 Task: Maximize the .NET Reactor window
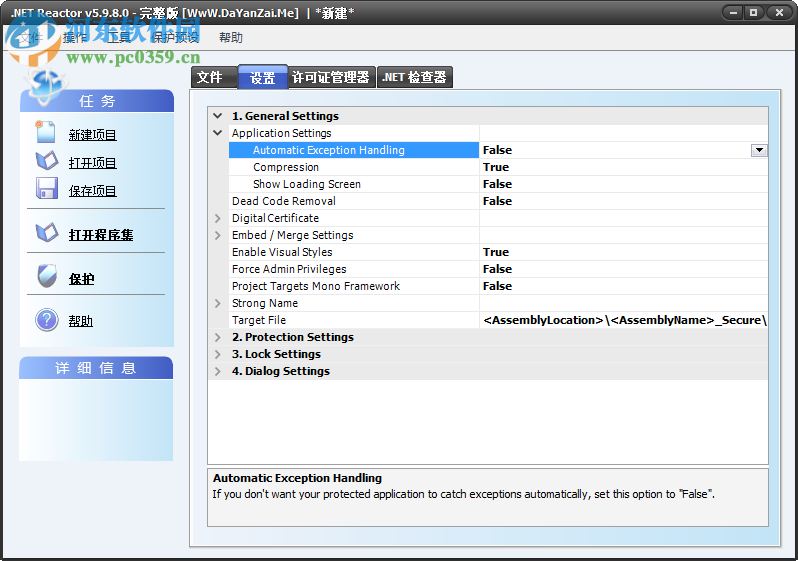coord(754,13)
